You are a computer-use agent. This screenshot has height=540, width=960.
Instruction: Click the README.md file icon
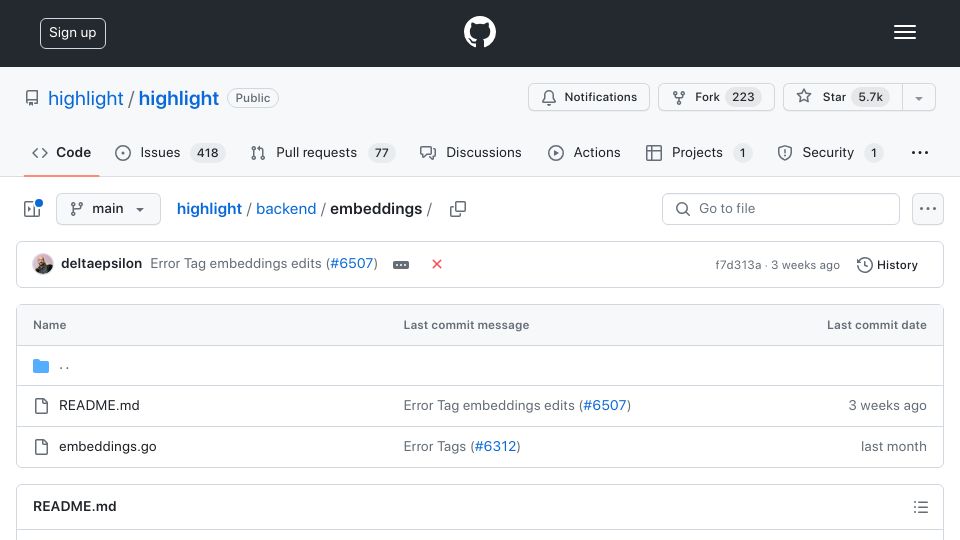41,406
